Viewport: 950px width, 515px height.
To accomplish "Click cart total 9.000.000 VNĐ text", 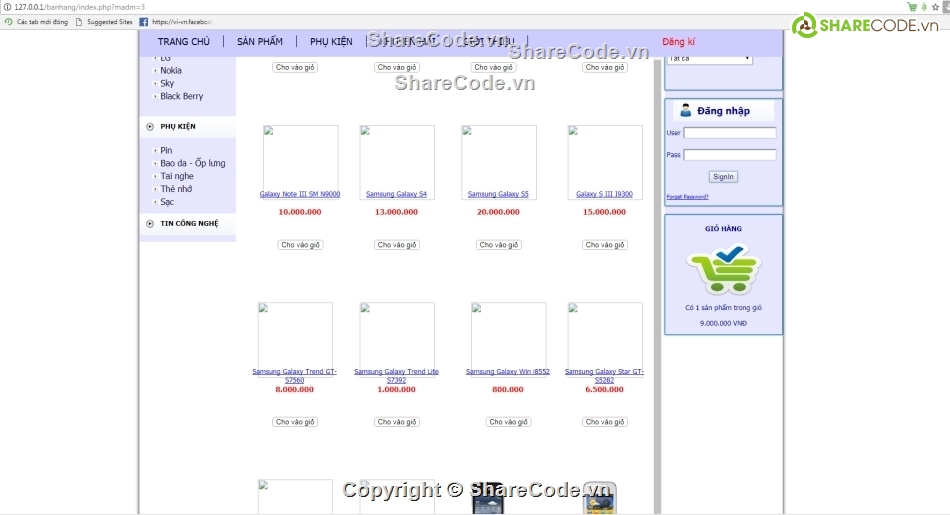I will point(723,324).
